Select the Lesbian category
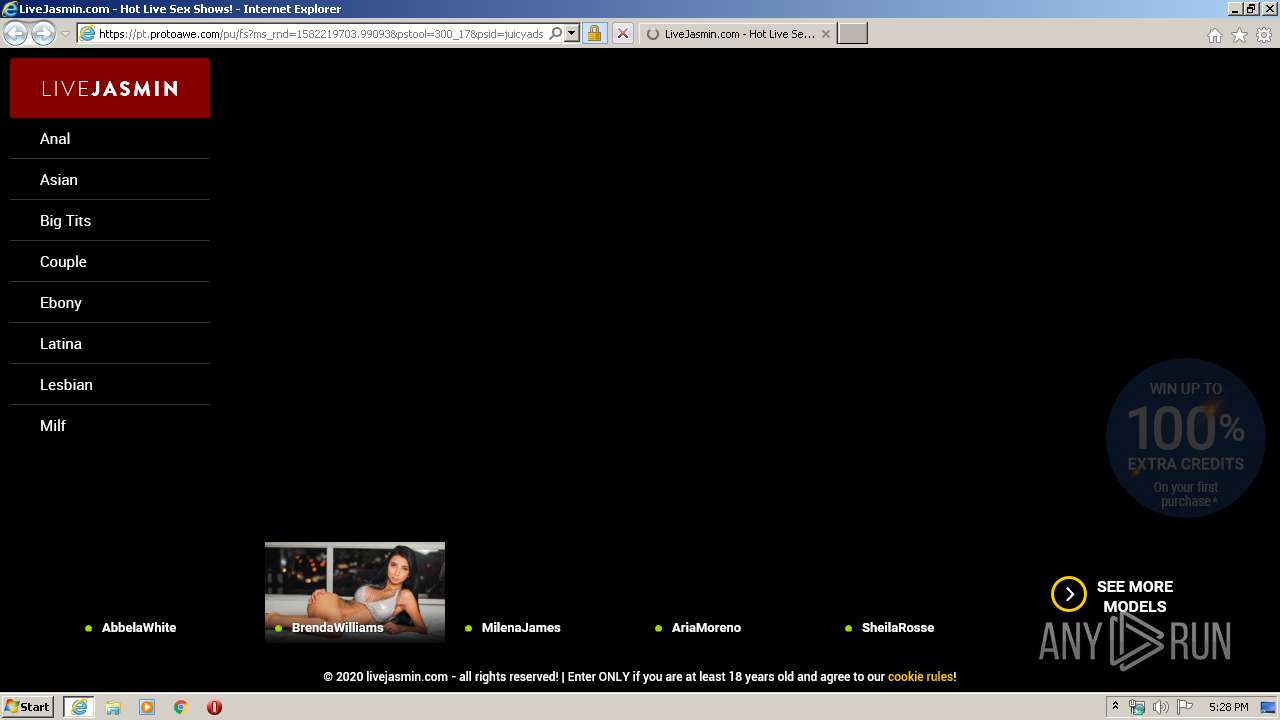The image size is (1280, 720). tap(110, 384)
